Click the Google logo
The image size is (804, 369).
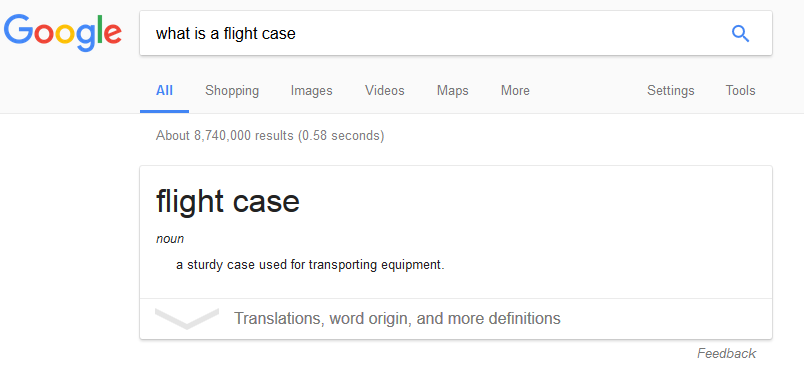pos(63,32)
